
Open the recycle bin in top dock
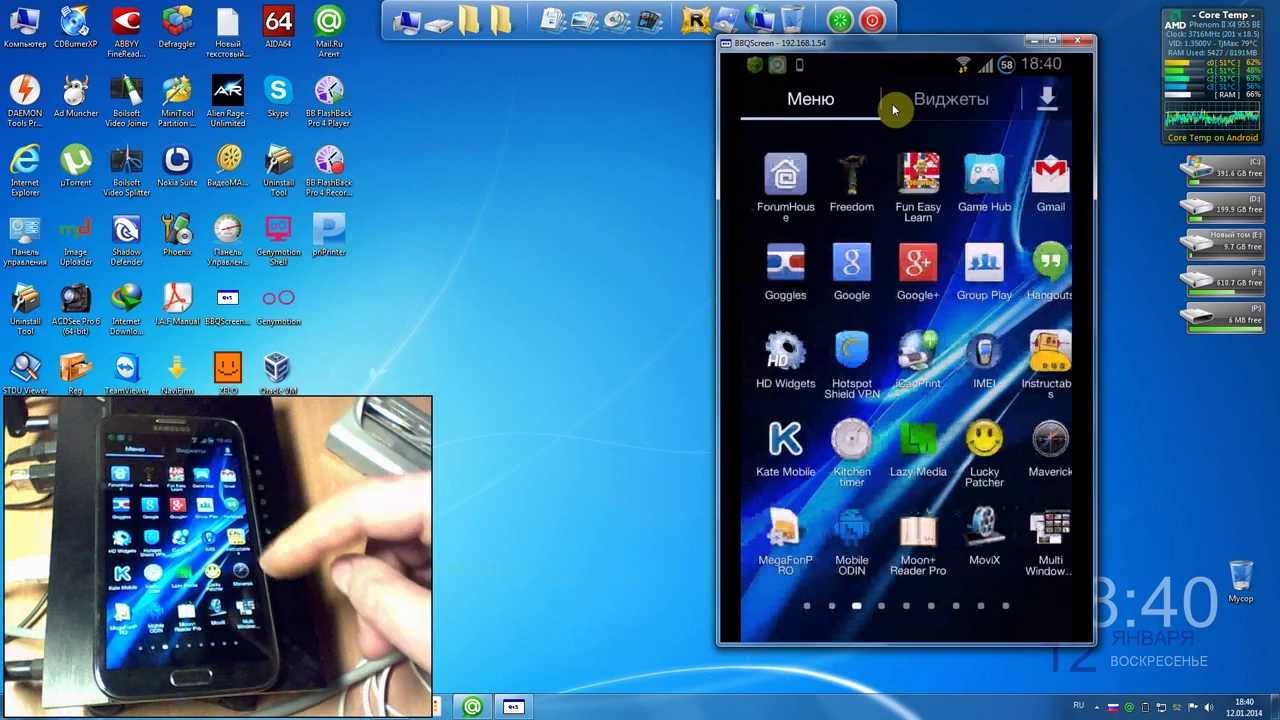click(791, 19)
